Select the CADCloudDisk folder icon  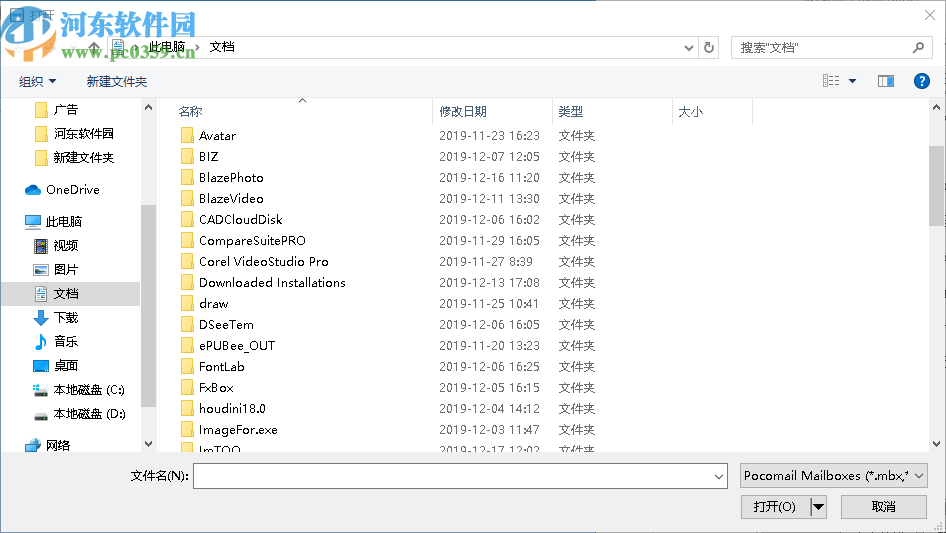(188, 220)
